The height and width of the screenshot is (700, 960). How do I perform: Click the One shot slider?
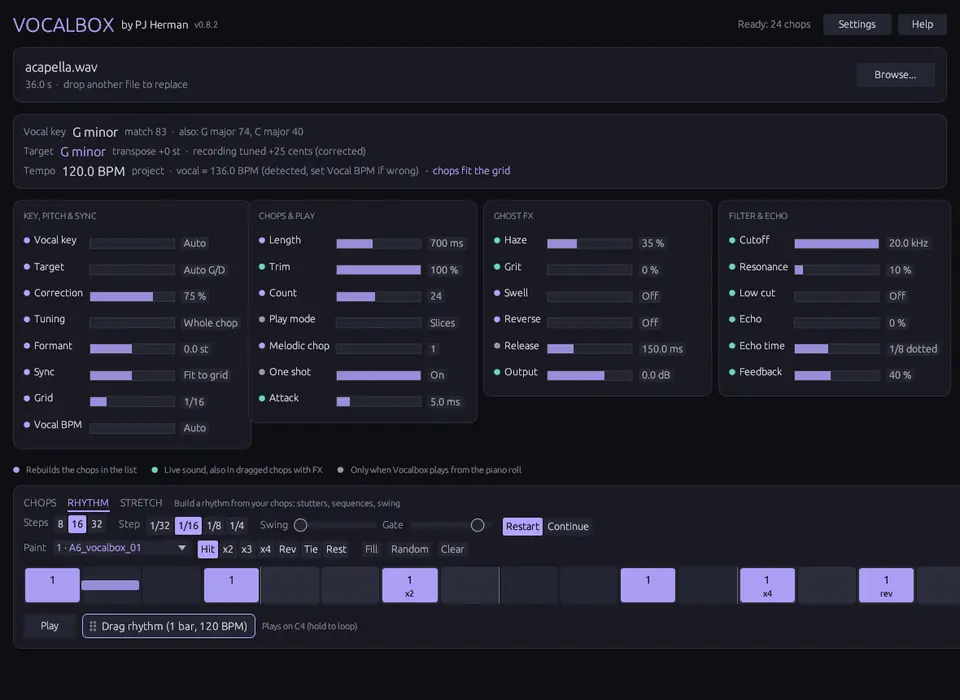point(379,375)
